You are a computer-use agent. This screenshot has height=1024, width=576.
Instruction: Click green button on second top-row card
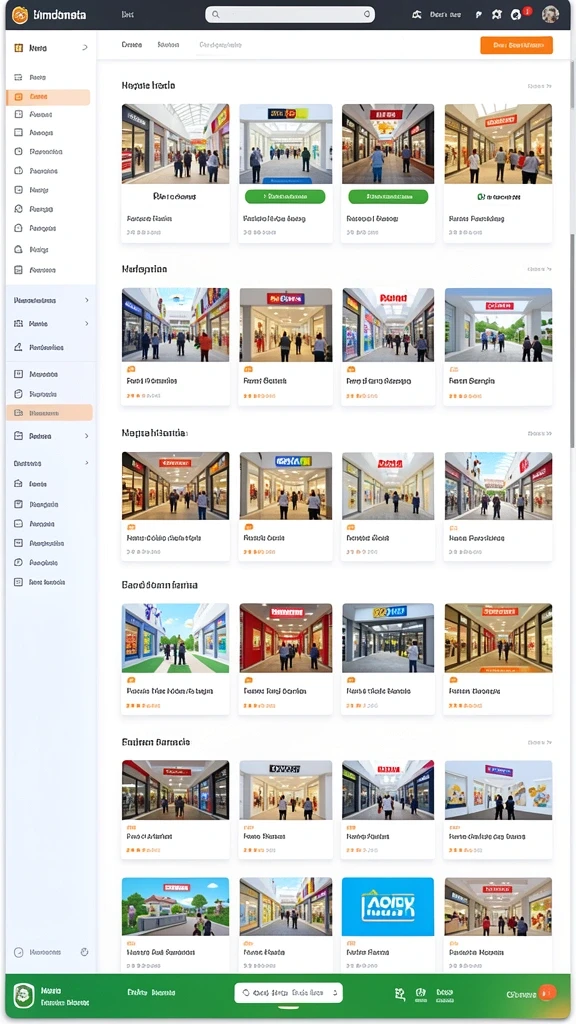[x=285, y=197]
